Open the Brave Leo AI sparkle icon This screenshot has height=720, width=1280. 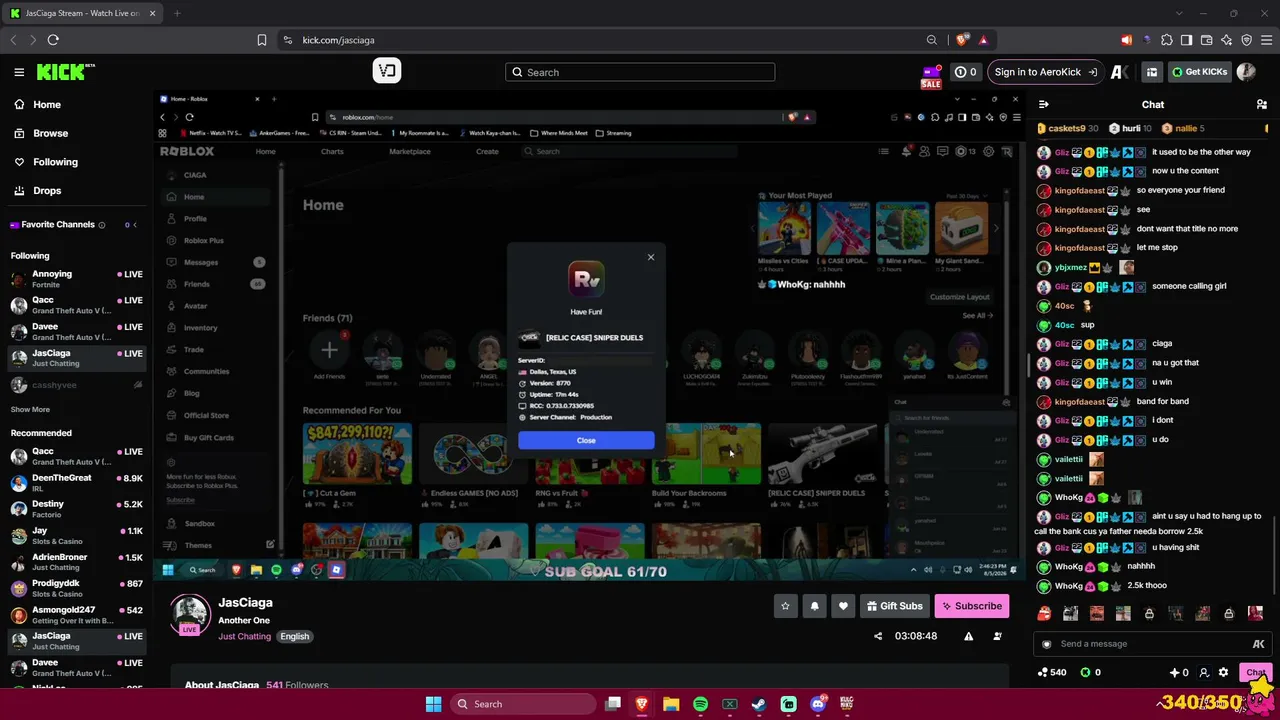1226,40
